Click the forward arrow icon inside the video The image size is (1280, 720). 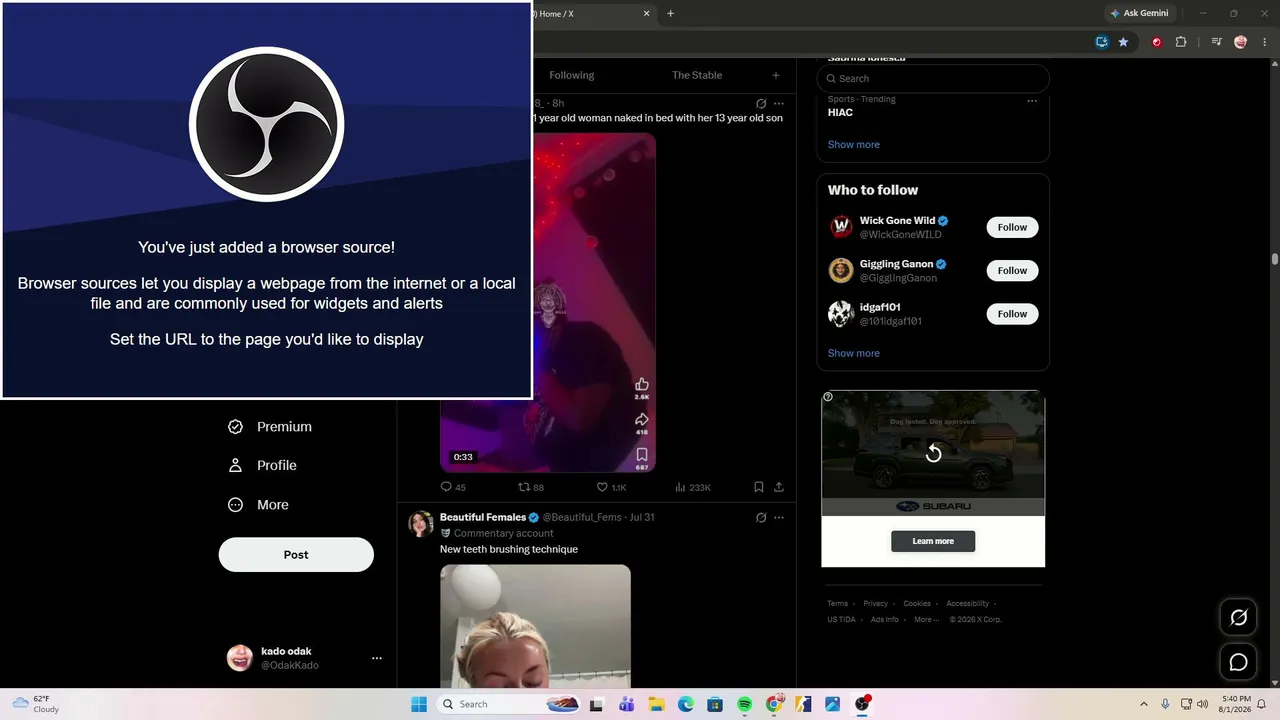click(x=642, y=420)
